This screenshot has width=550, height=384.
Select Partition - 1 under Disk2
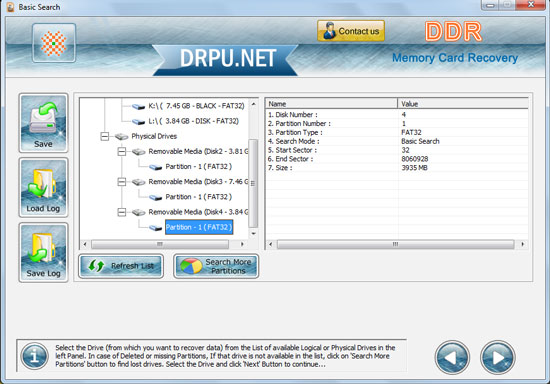click(199, 167)
